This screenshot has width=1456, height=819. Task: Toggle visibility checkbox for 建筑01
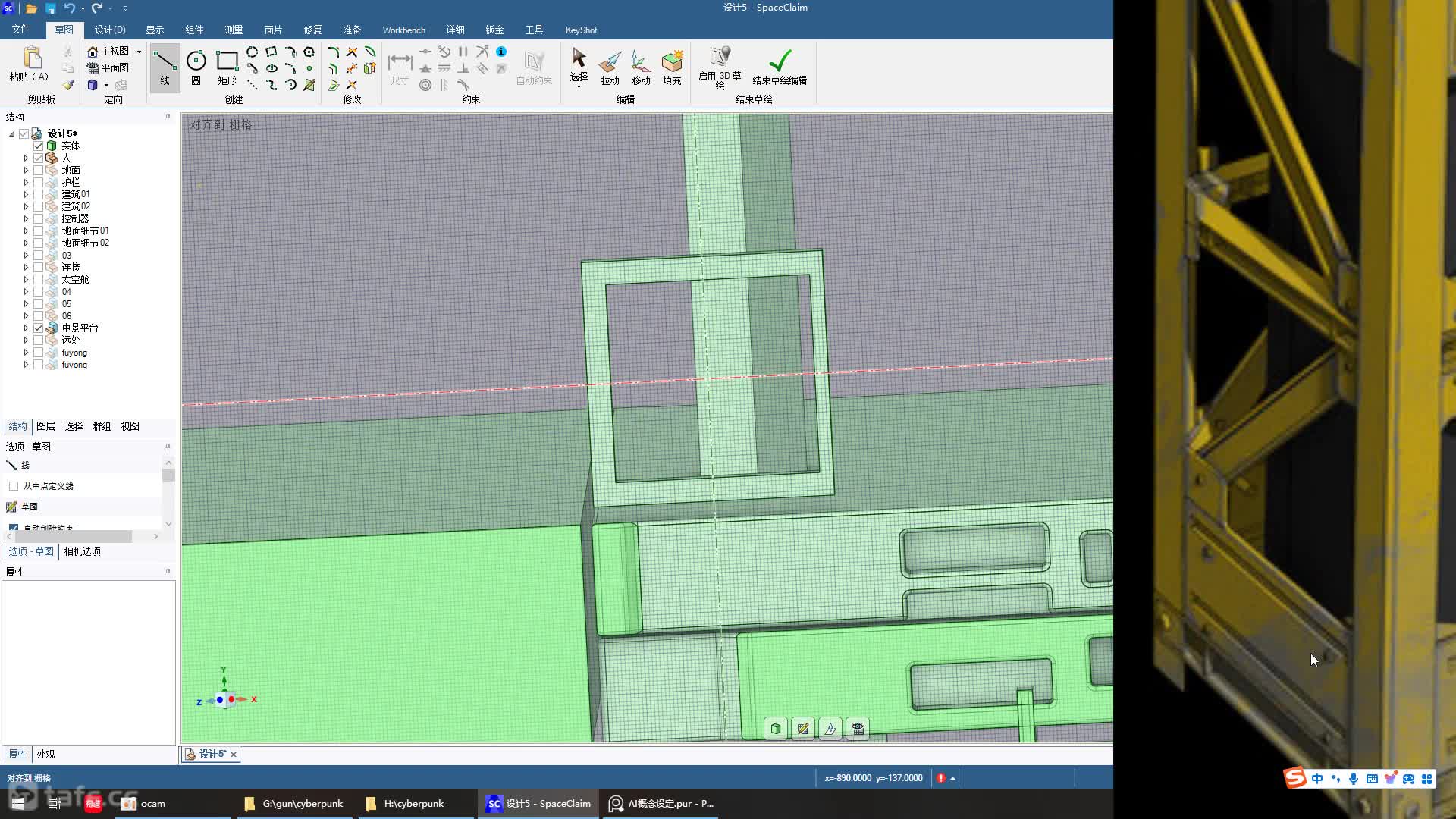[x=38, y=194]
